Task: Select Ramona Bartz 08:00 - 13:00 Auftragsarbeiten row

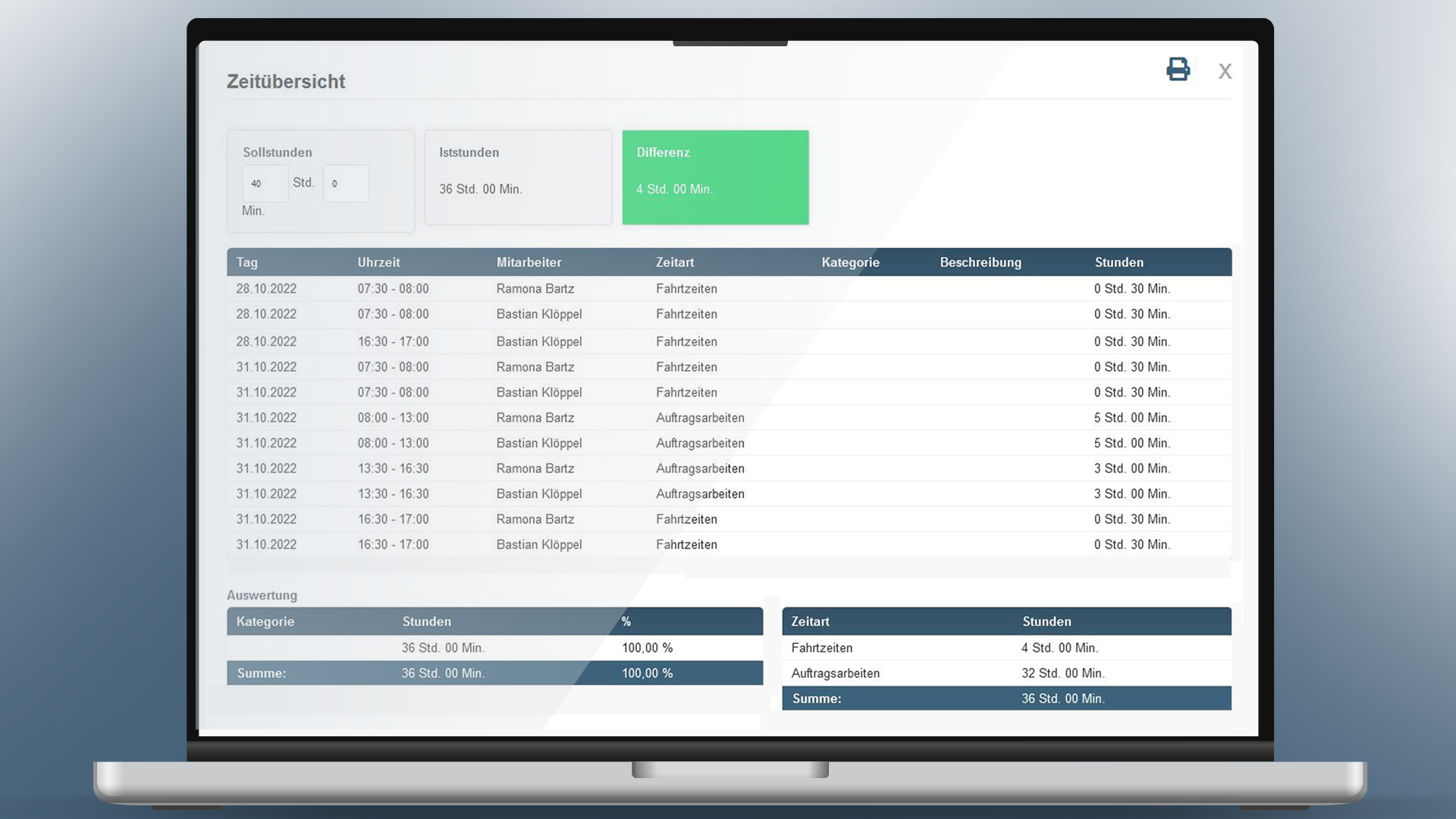Action: [x=535, y=418]
